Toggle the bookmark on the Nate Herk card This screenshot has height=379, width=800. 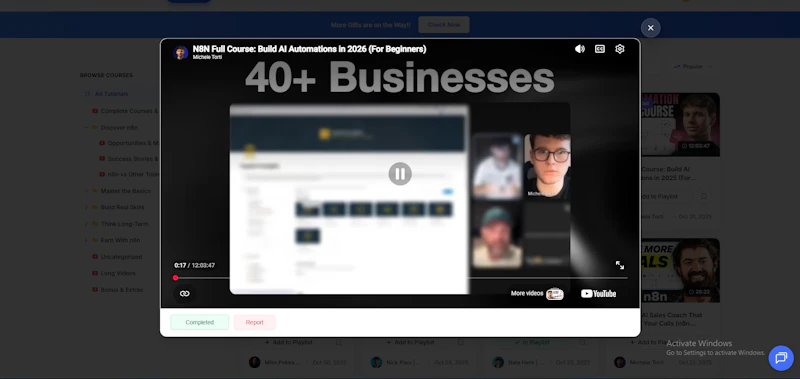tap(582, 342)
